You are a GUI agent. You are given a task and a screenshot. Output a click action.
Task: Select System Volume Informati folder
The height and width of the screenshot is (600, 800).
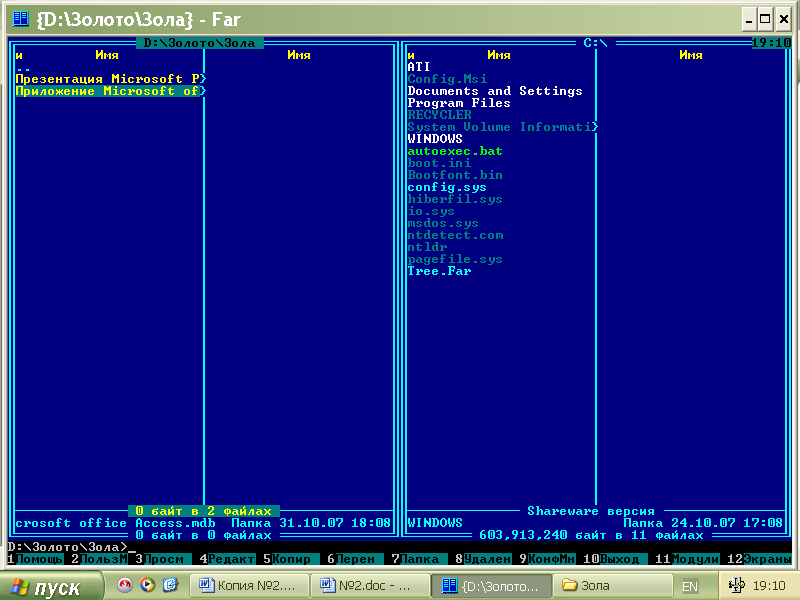coord(503,127)
